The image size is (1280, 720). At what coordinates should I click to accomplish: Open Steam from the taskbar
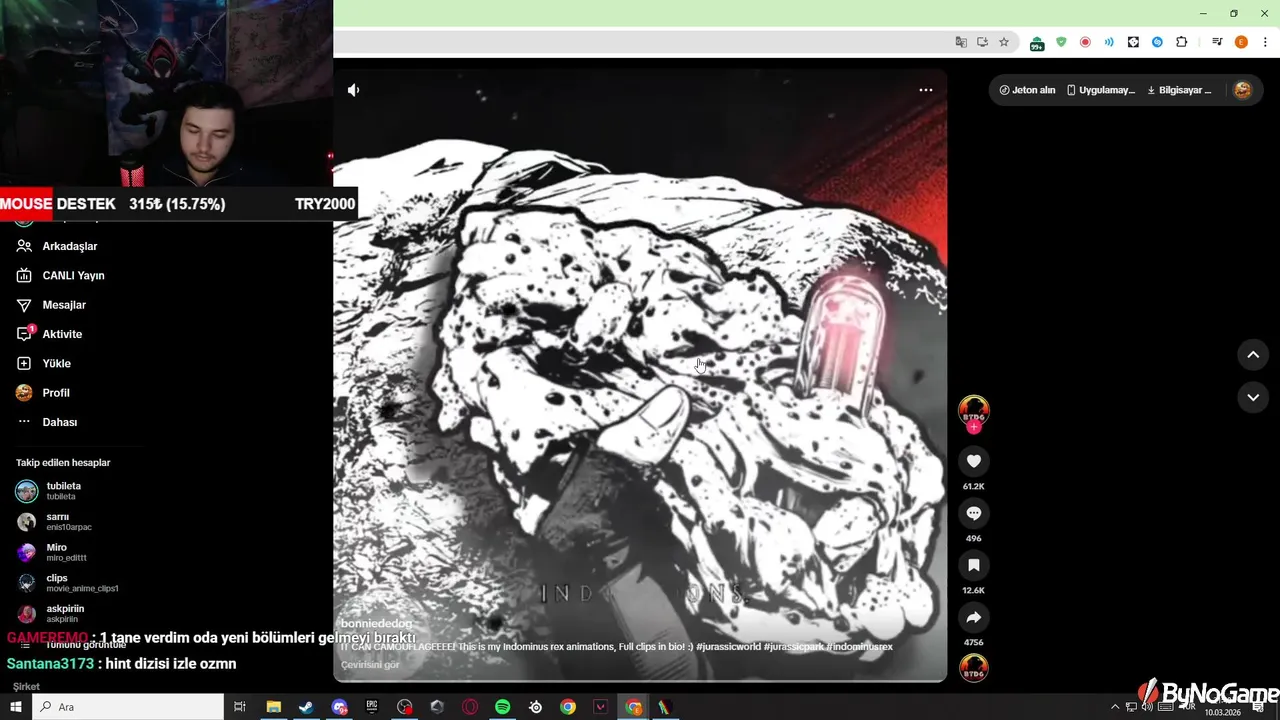pos(306,707)
